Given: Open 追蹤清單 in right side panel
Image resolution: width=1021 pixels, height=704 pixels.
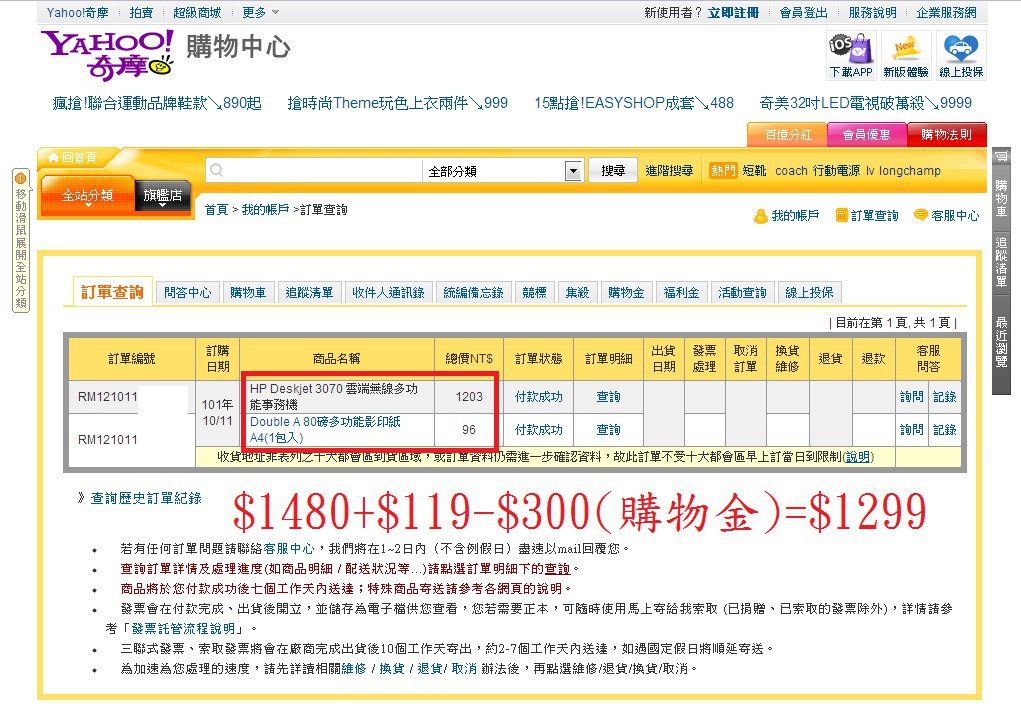Looking at the screenshot, I should click(1001, 262).
